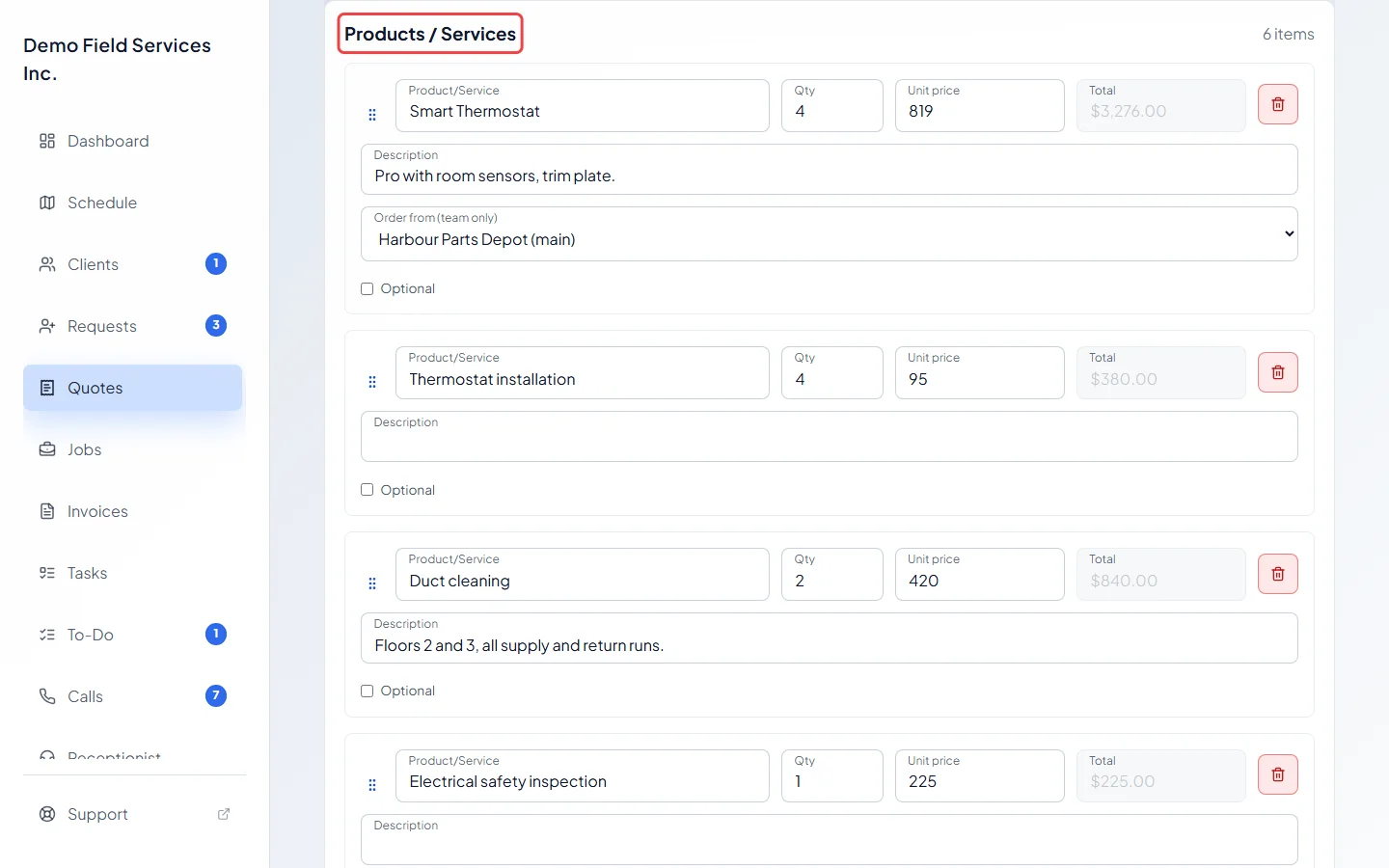Click the Duct cleaning Qty field
Screen dimensions: 1389x868
click(832, 574)
